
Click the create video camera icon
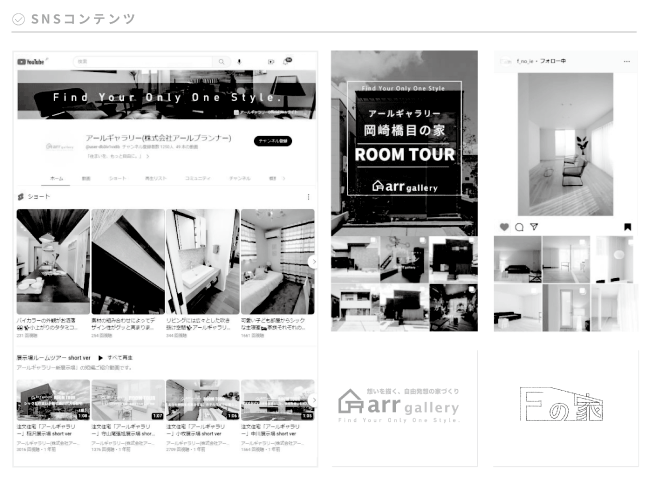coord(271,62)
